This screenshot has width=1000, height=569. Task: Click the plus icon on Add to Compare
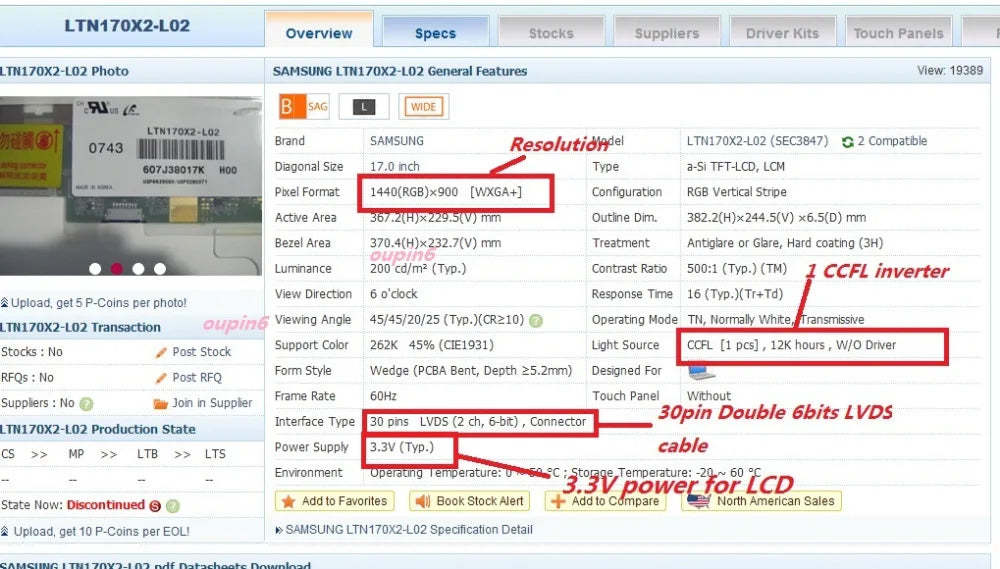click(x=558, y=501)
